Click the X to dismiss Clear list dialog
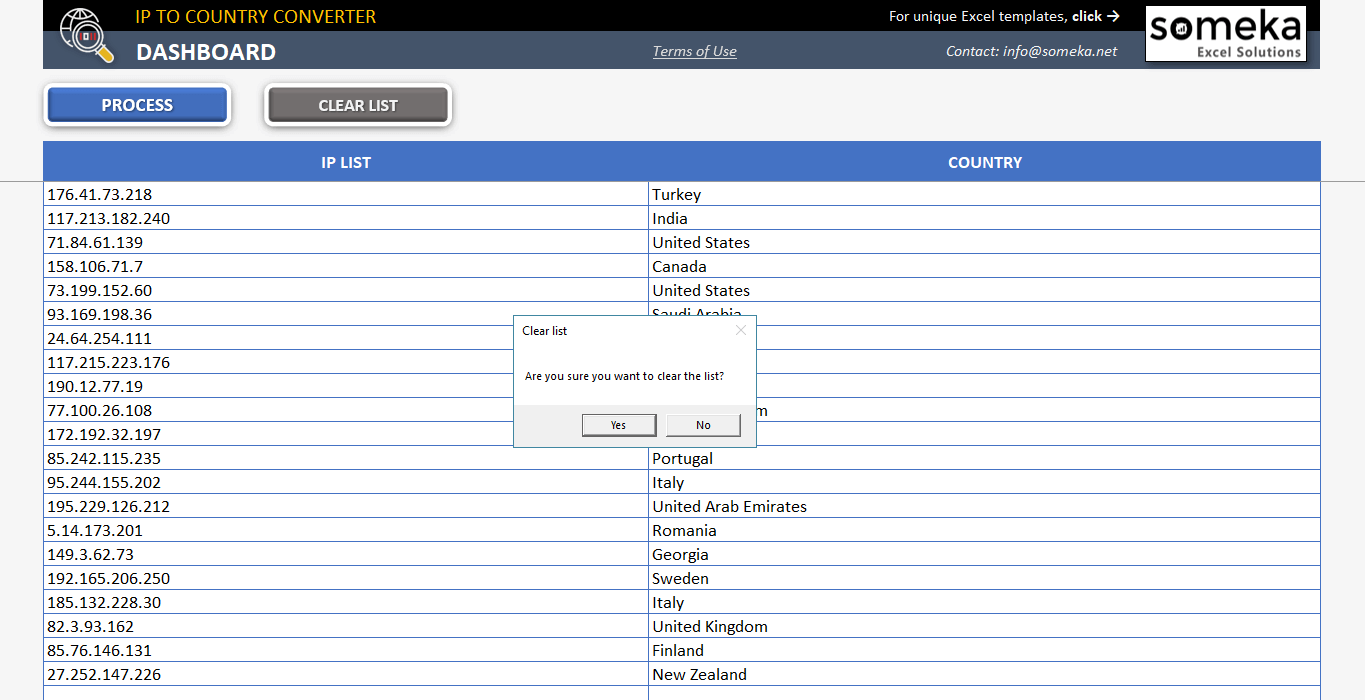 click(x=741, y=330)
